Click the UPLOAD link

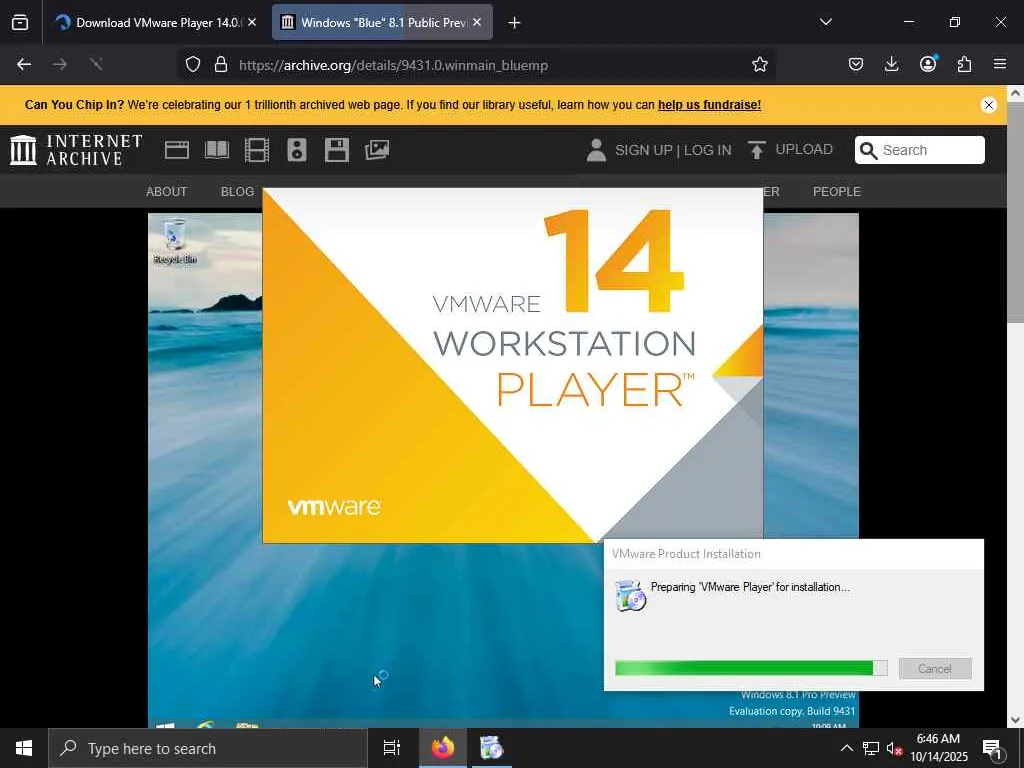coord(790,150)
